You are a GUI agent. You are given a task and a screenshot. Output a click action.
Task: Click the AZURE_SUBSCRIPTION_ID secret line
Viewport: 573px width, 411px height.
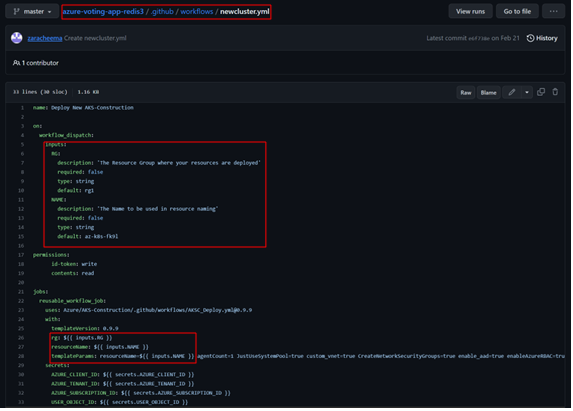click(x=141, y=393)
